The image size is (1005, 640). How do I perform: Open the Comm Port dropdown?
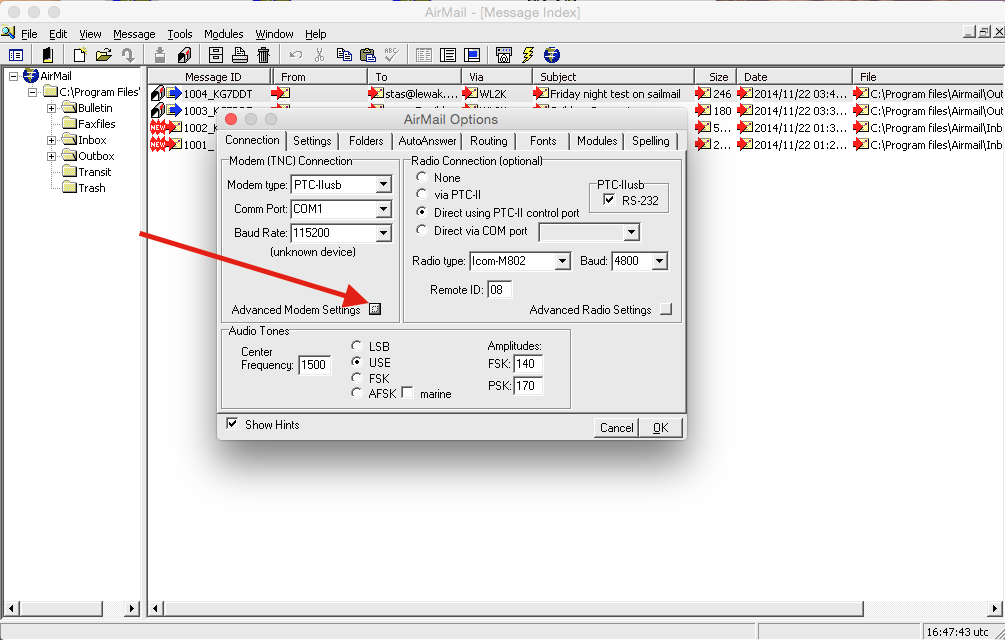pos(383,209)
